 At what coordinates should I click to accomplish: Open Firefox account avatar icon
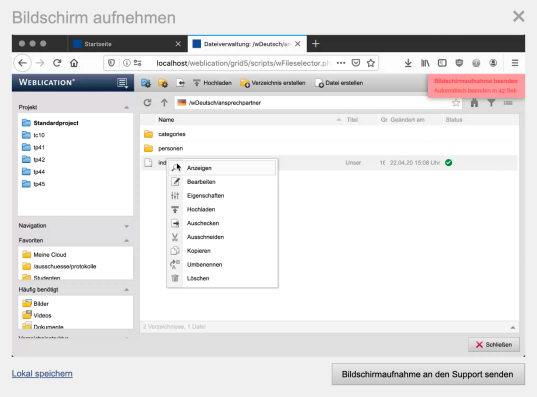(x=493, y=63)
